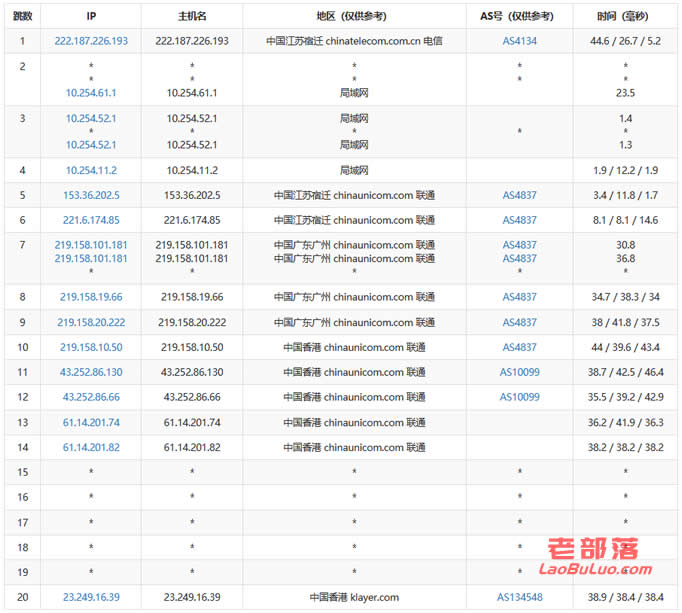Click AS4837 link in hop 6 row
This screenshot has width=682, height=613.
pyautogui.click(x=519, y=220)
